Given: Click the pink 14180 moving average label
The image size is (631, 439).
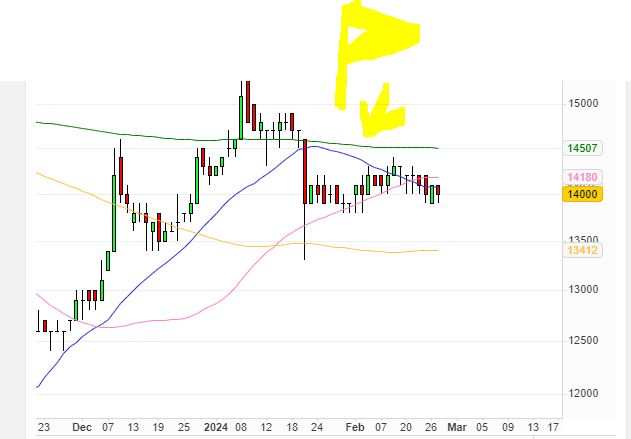Looking at the screenshot, I should (x=582, y=177).
